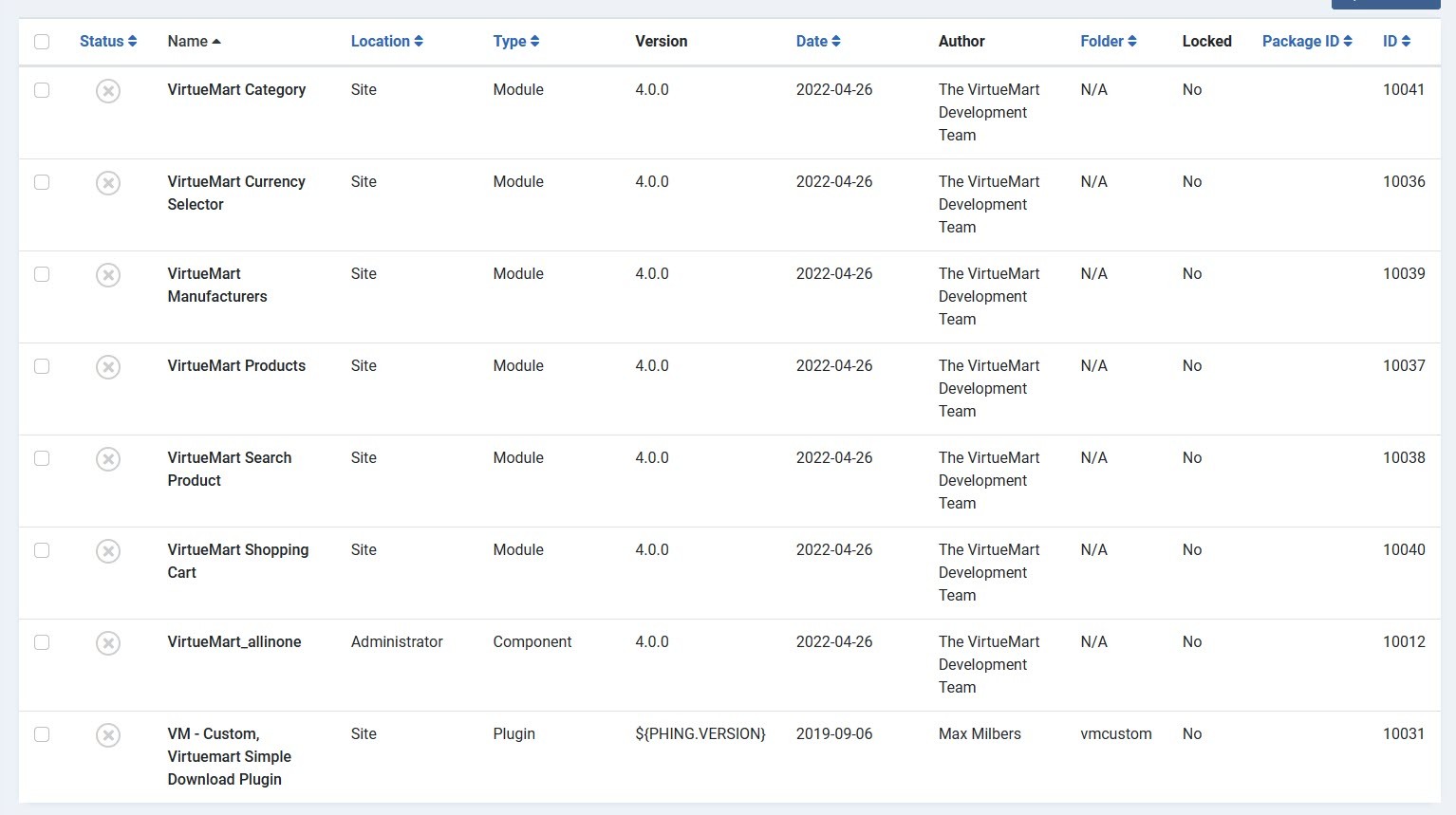Enable VirtueMart Search Product status icon
Image resolution: width=1456 pixels, height=815 pixels.
[x=108, y=459]
